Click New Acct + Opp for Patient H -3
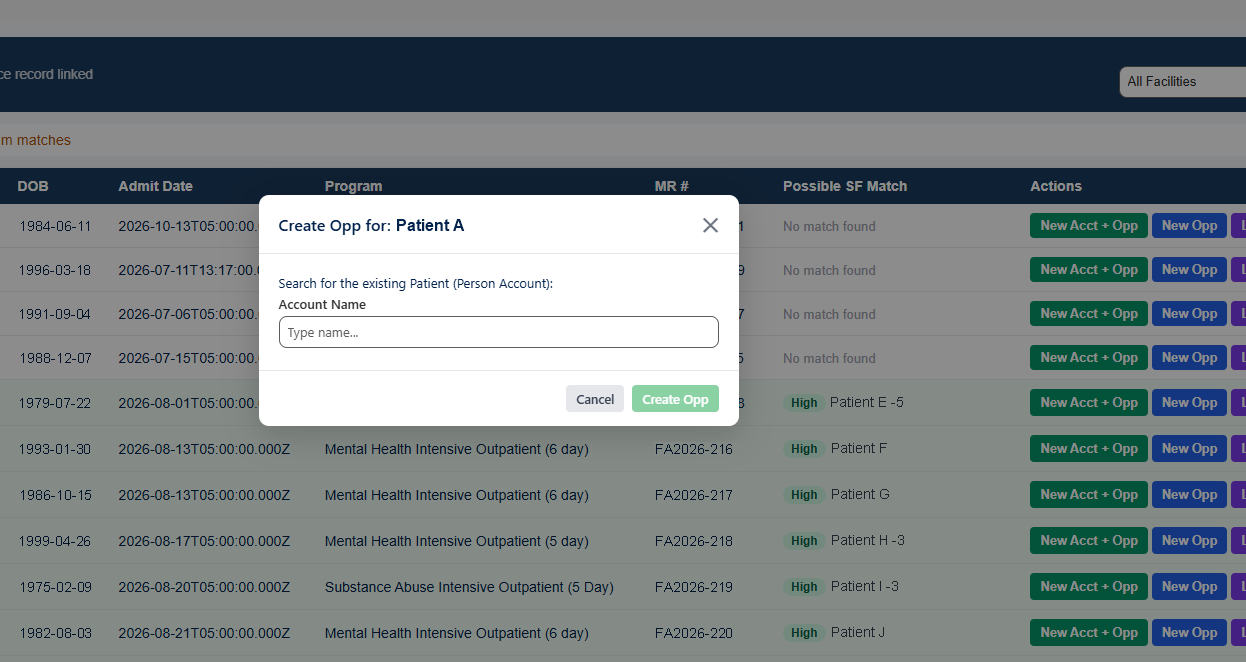Viewport: 1246px width, 662px height. coord(1089,541)
